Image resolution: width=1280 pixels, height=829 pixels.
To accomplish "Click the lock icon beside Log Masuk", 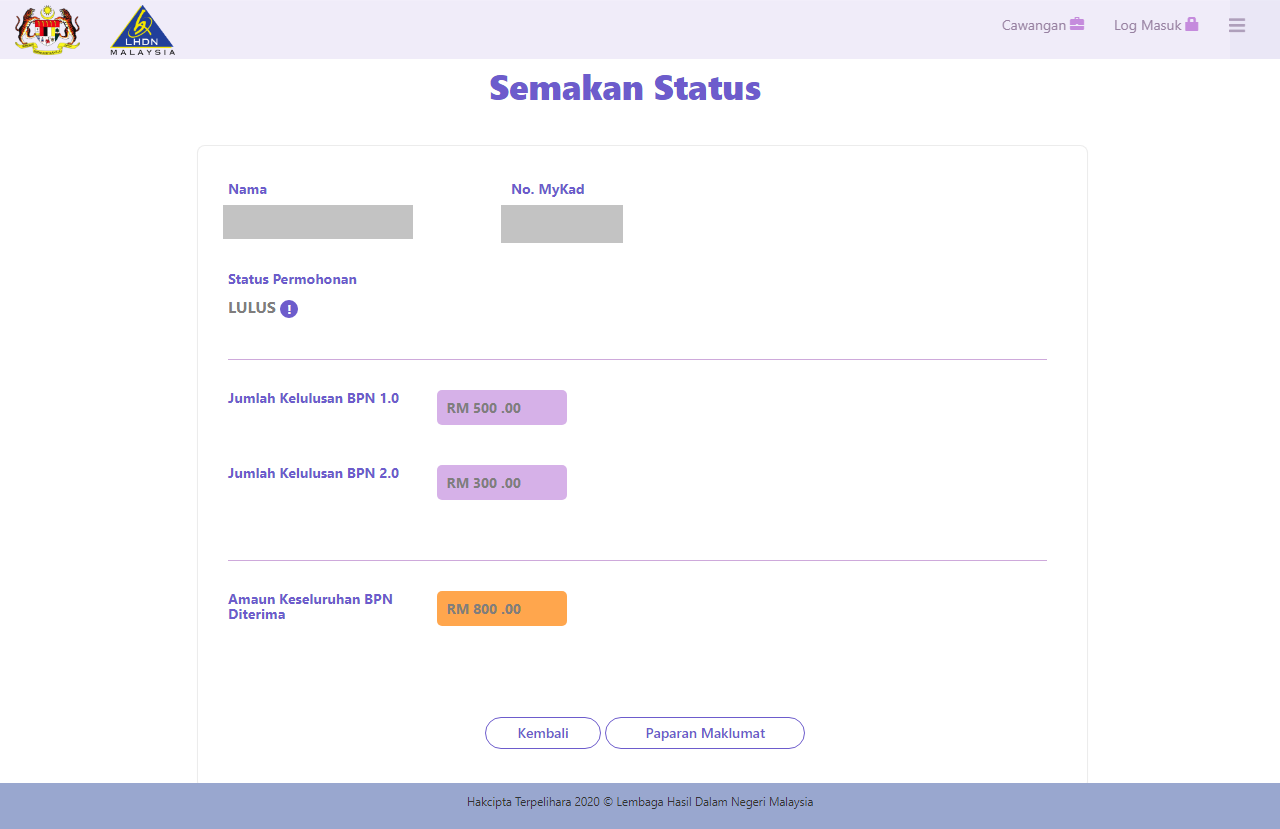I will (1192, 24).
